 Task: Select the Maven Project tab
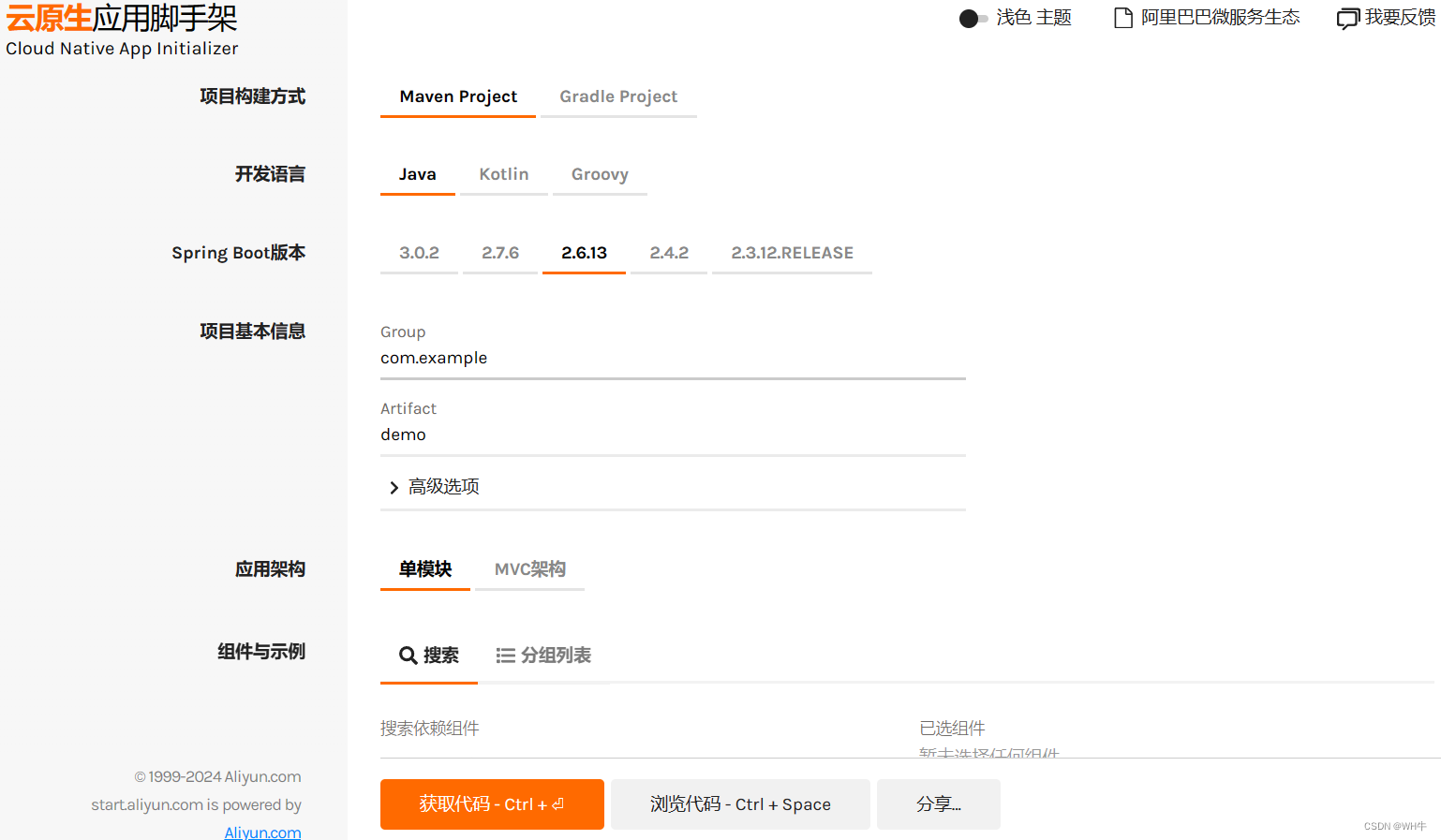point(458,97)
